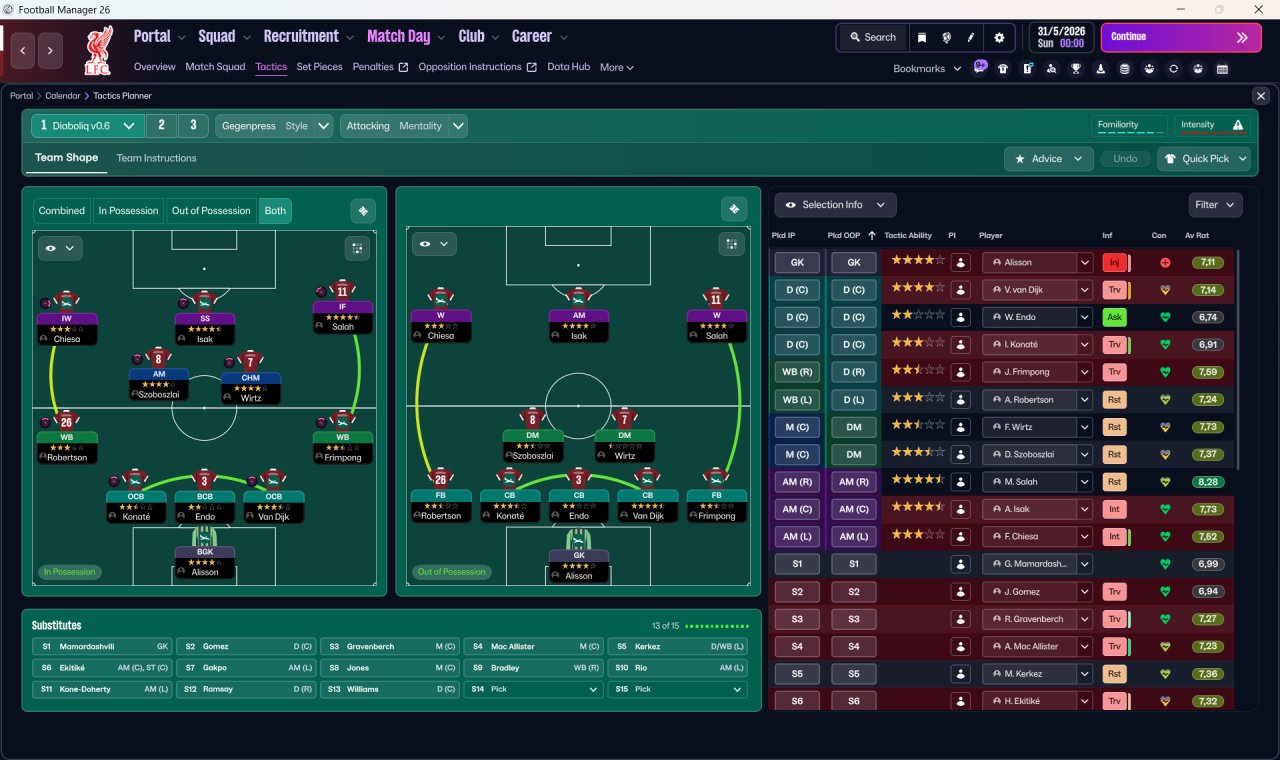Click the Undo button
The width and height of the screenshot is (1280, 760).
click(1125, 159)
